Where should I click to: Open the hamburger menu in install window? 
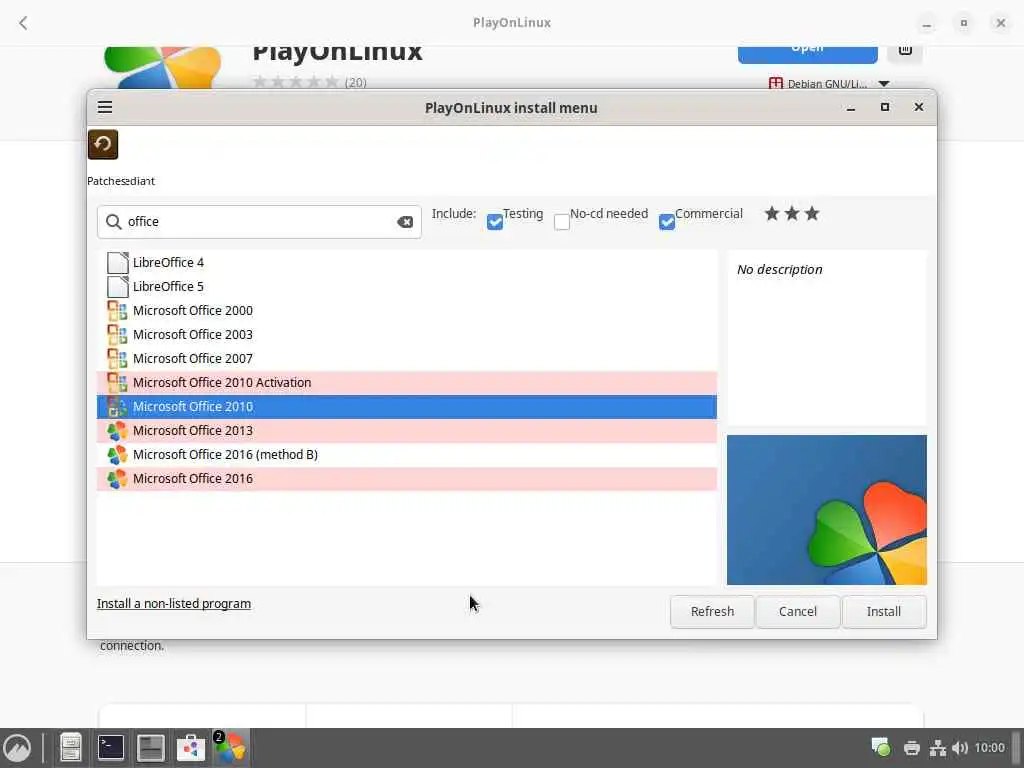(104, 107)
